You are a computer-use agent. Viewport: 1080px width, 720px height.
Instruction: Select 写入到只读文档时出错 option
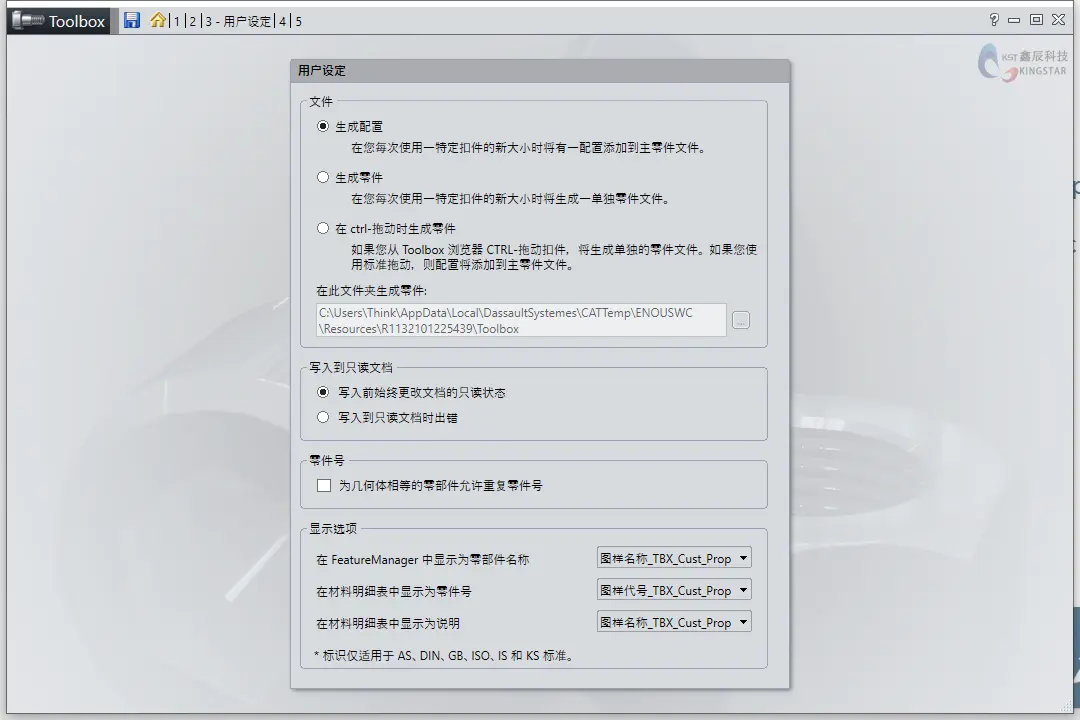coord(323,417)
